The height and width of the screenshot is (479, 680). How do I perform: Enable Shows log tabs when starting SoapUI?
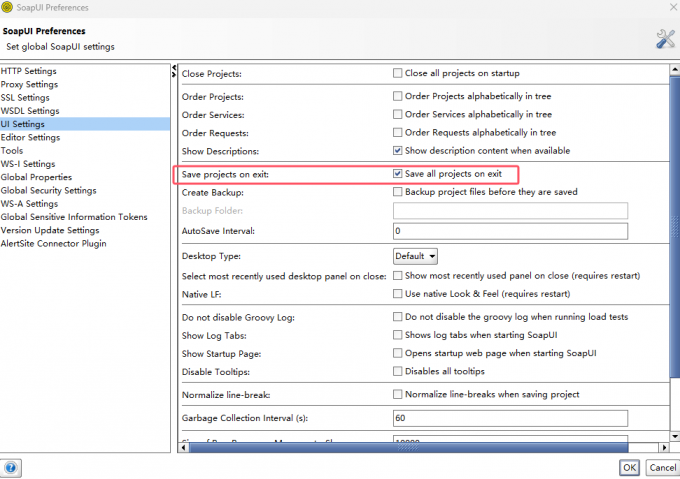[x=397, y=335]
